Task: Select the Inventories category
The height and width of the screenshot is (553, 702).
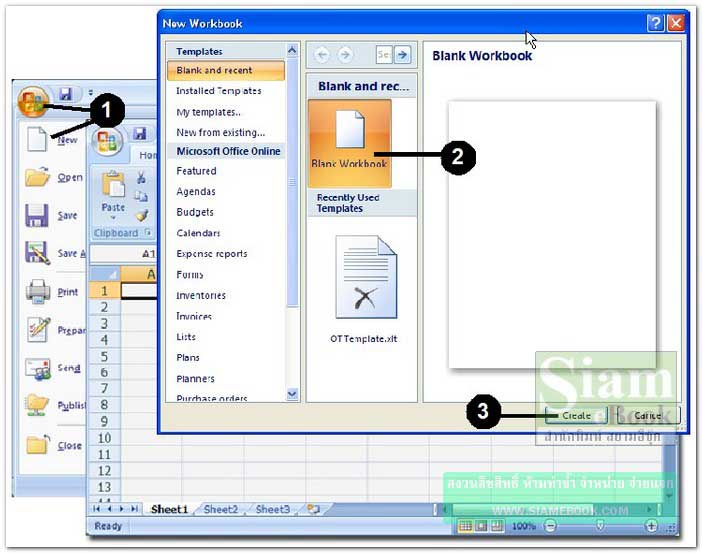Action: click(x=201, y=296)
